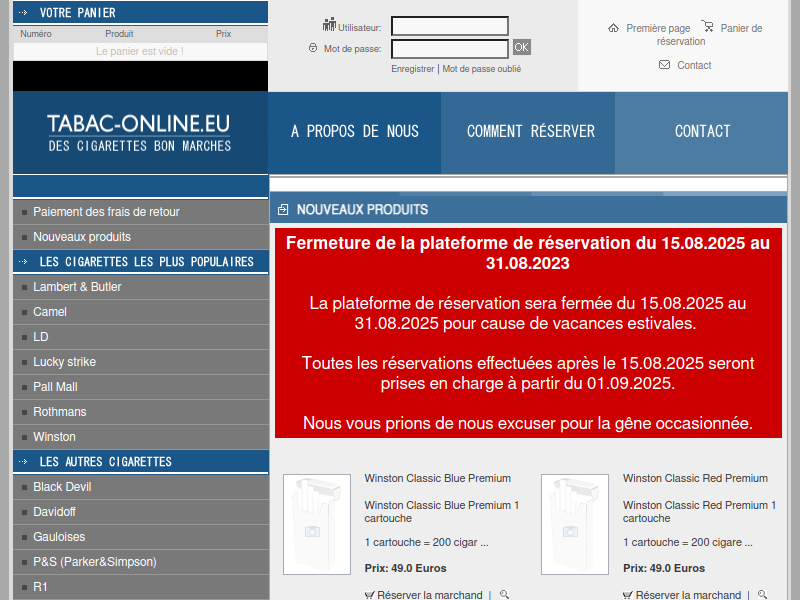Click magnifier icon under Winston Classic Red Premium
This screenshot has width=800, height=600.
pyautogui.click(x=762, y=594)
